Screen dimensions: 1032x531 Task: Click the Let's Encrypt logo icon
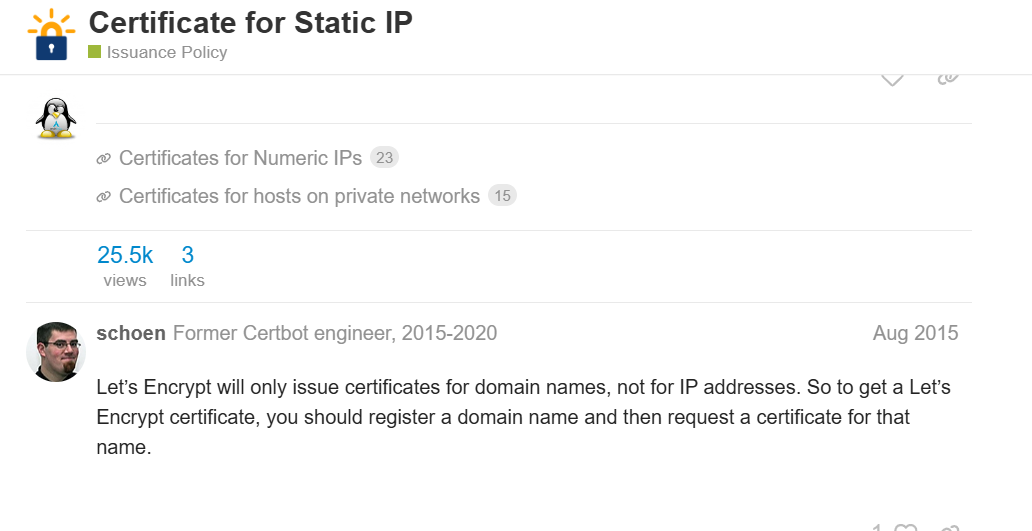pos(51,35)
